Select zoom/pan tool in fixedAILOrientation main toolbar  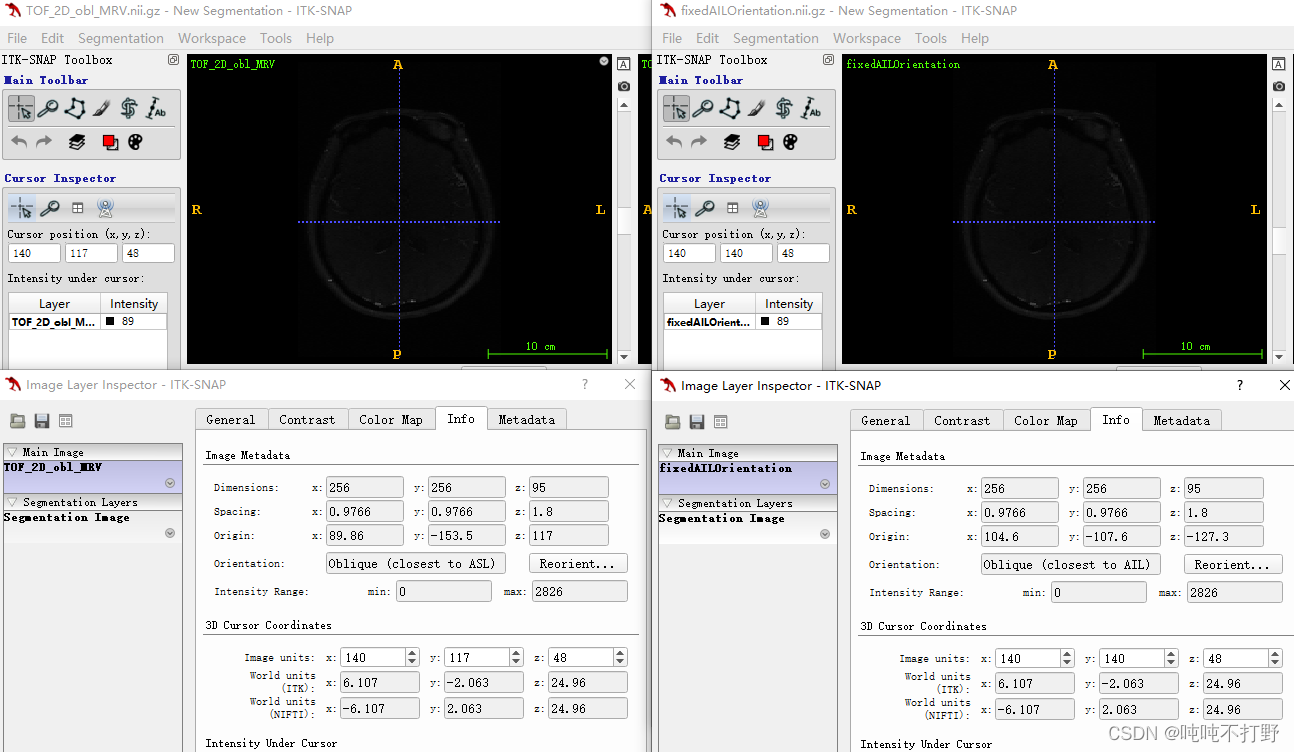point(703,109)
